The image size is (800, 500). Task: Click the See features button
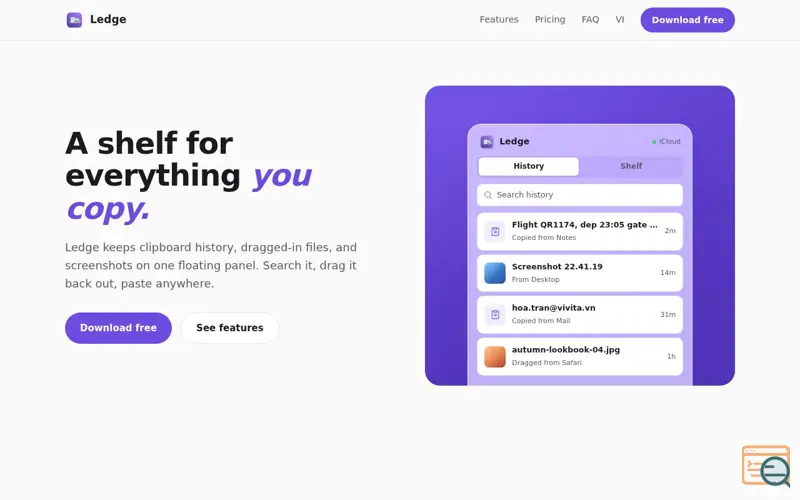[230, 328]
